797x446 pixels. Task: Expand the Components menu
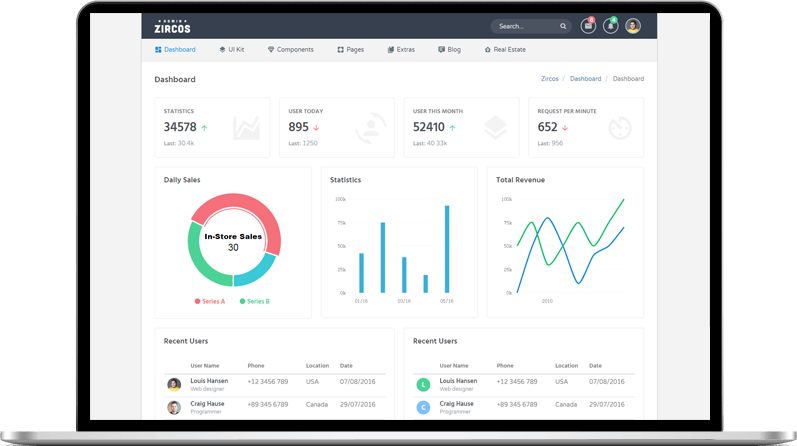pyautogui.click(x=291, y=49)
